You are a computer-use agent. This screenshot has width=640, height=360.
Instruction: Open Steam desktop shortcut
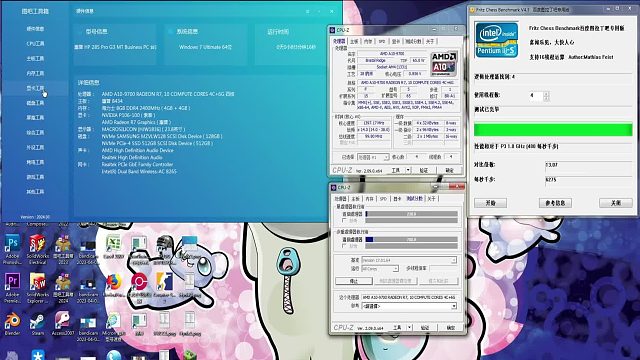pos(37,321)
